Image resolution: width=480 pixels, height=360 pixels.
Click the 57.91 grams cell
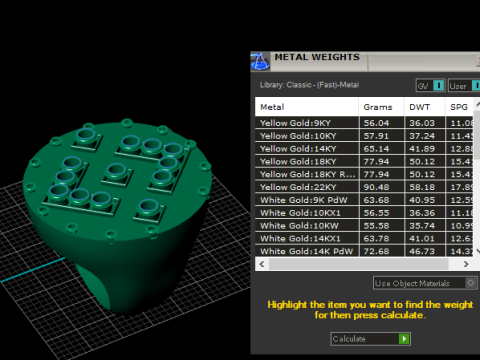click(382, 136)
